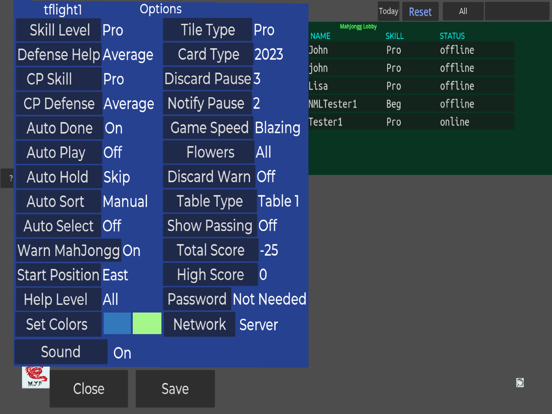Change the Game Speed option
Viewport: 552px width, 414px height.
click(x=208, y=128)
